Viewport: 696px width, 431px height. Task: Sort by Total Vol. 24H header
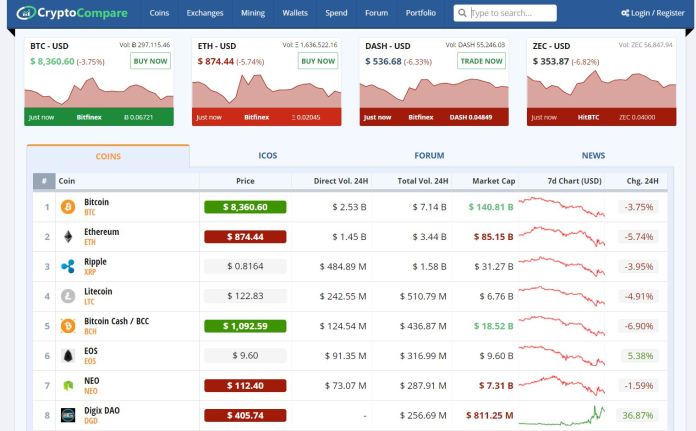(x=423, y=181)
